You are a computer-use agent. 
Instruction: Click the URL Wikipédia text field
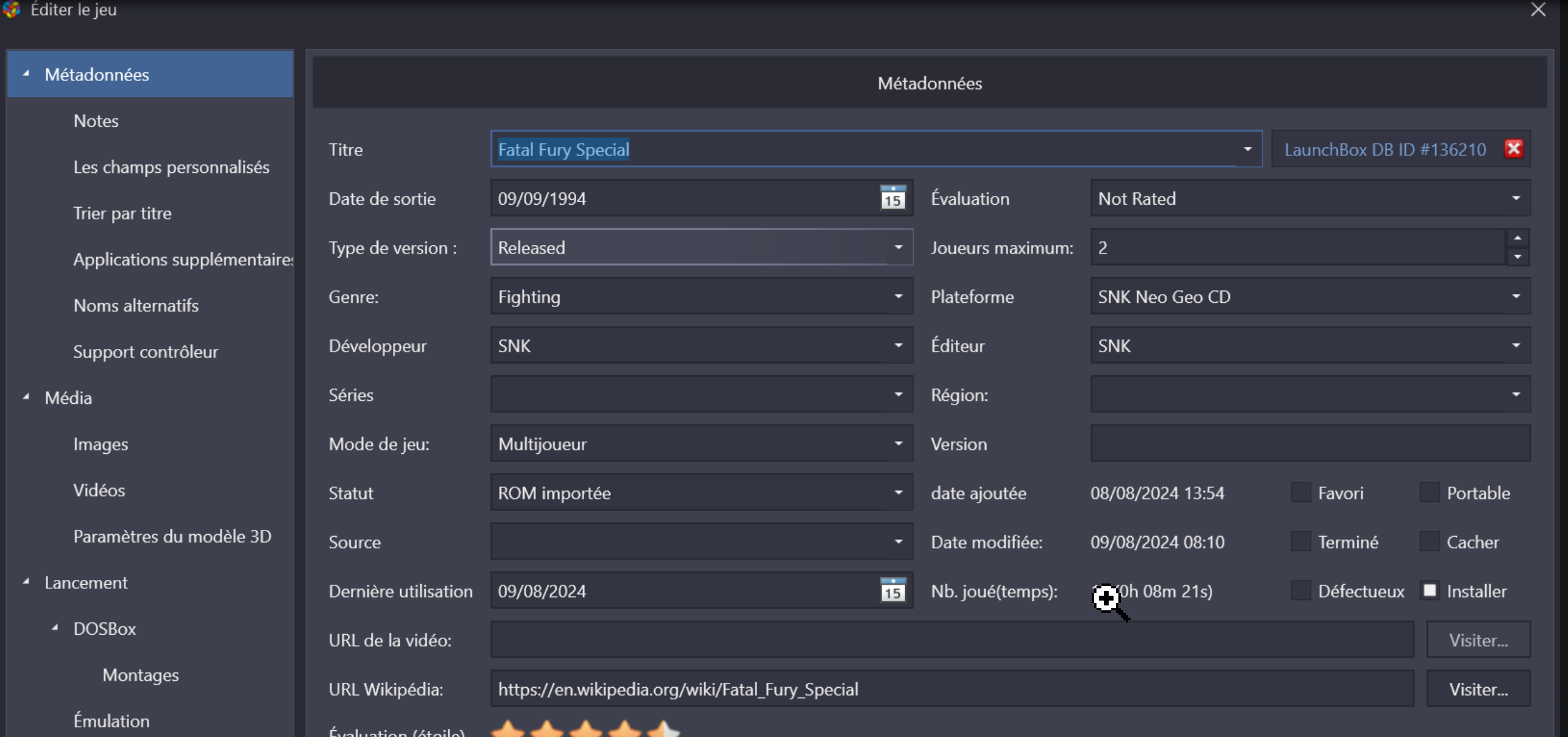[952, 689]
